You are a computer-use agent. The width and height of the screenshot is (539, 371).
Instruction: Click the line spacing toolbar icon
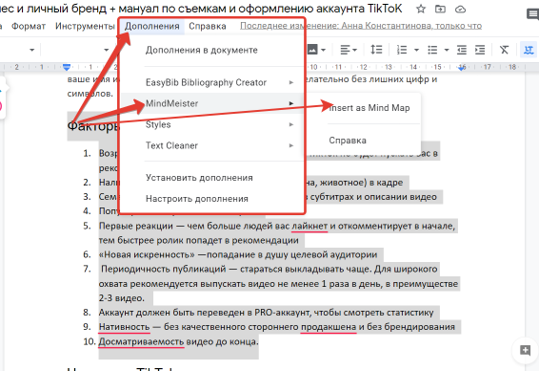coord(376,50)
